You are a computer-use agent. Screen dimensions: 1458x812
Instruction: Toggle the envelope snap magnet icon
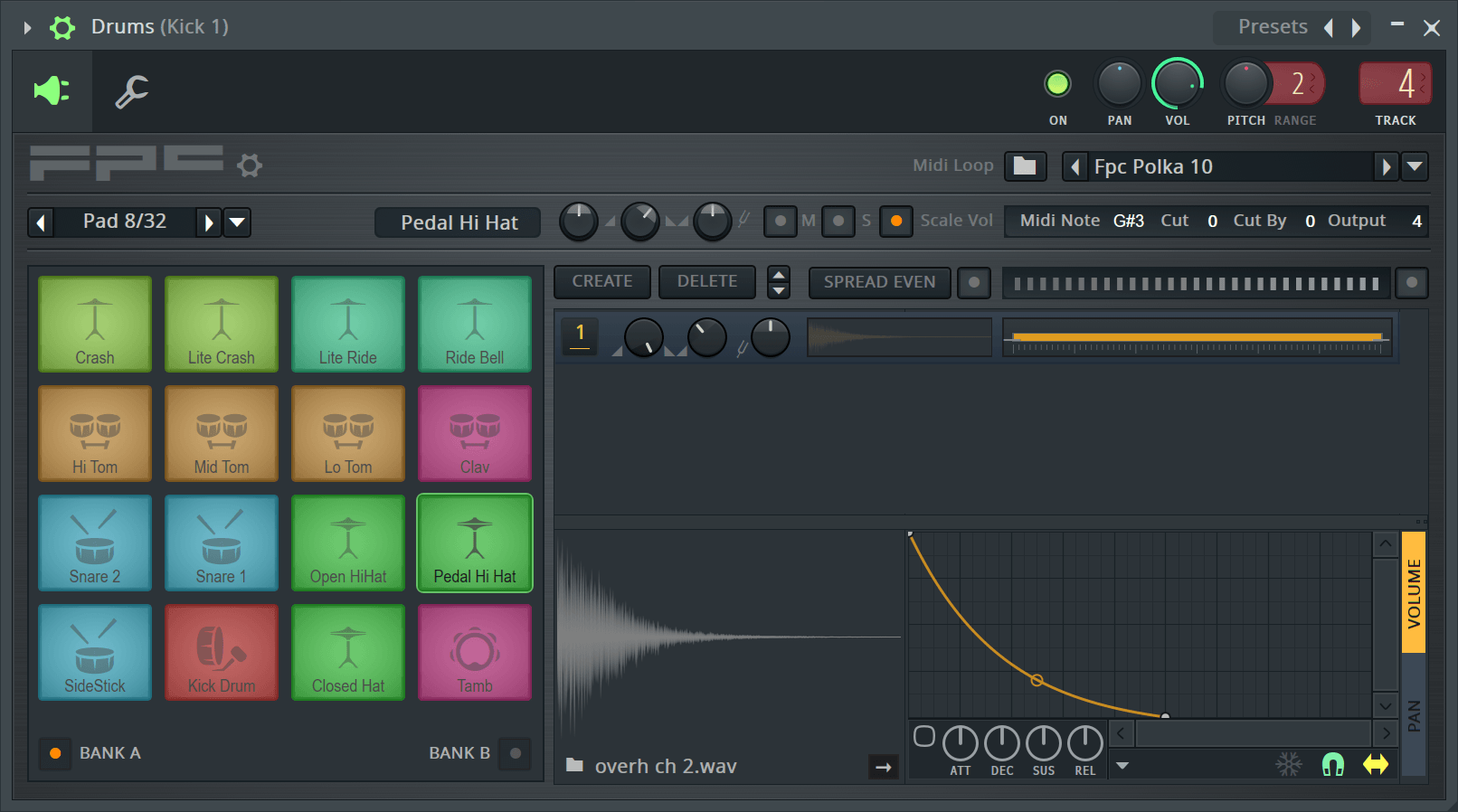(1333, 765)
